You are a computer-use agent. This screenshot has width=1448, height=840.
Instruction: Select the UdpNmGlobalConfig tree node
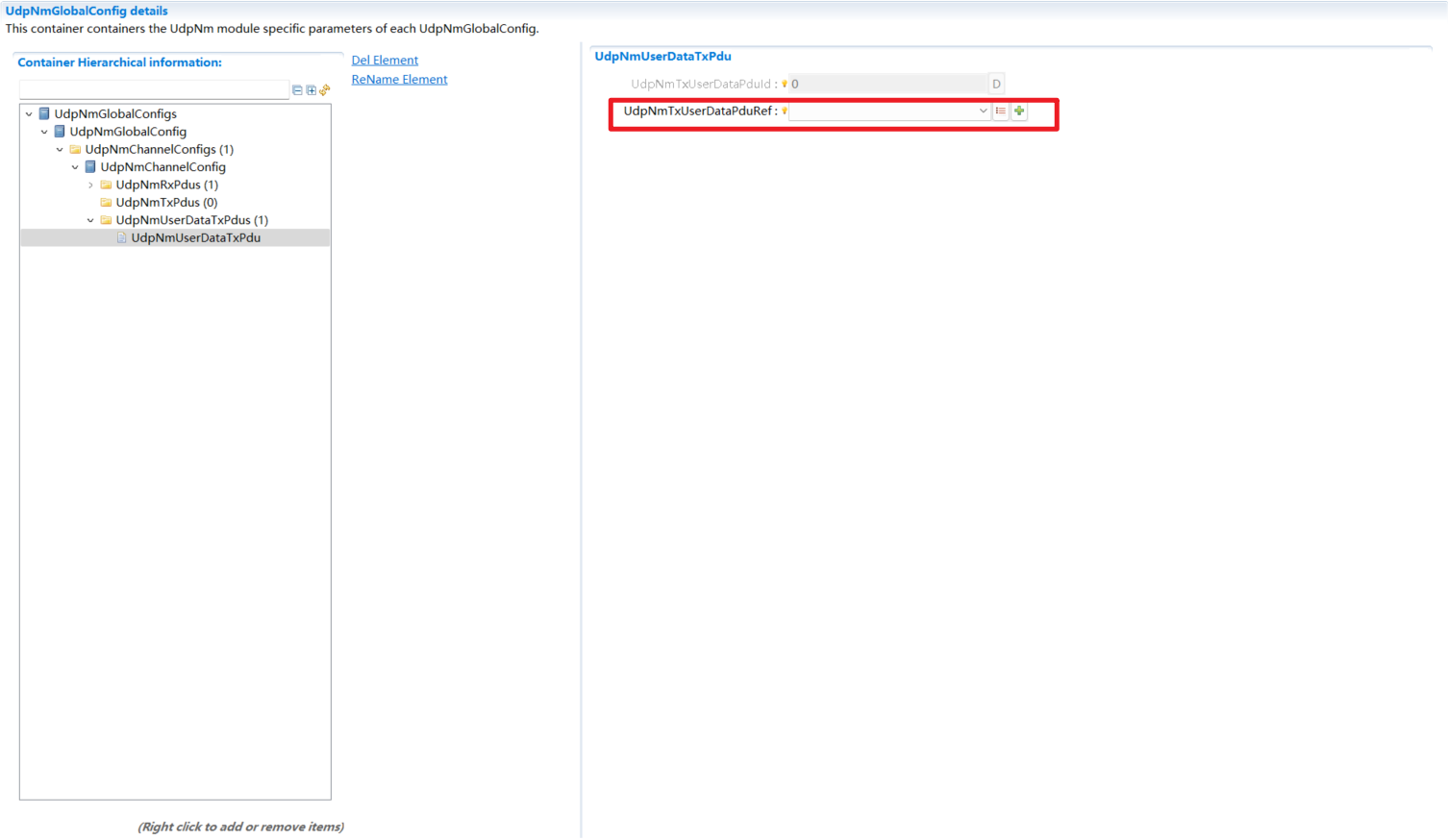pos(128,132)
